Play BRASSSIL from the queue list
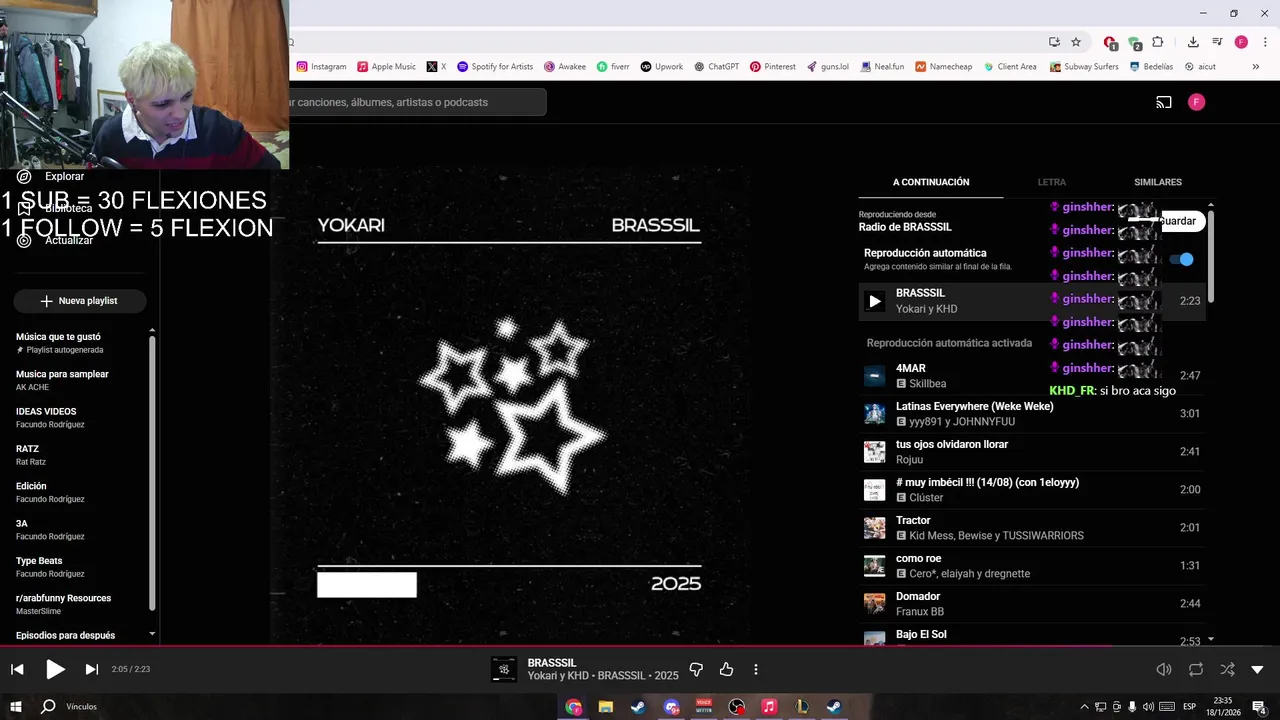This screenshot has height=720, width=1280. [875, 301]
